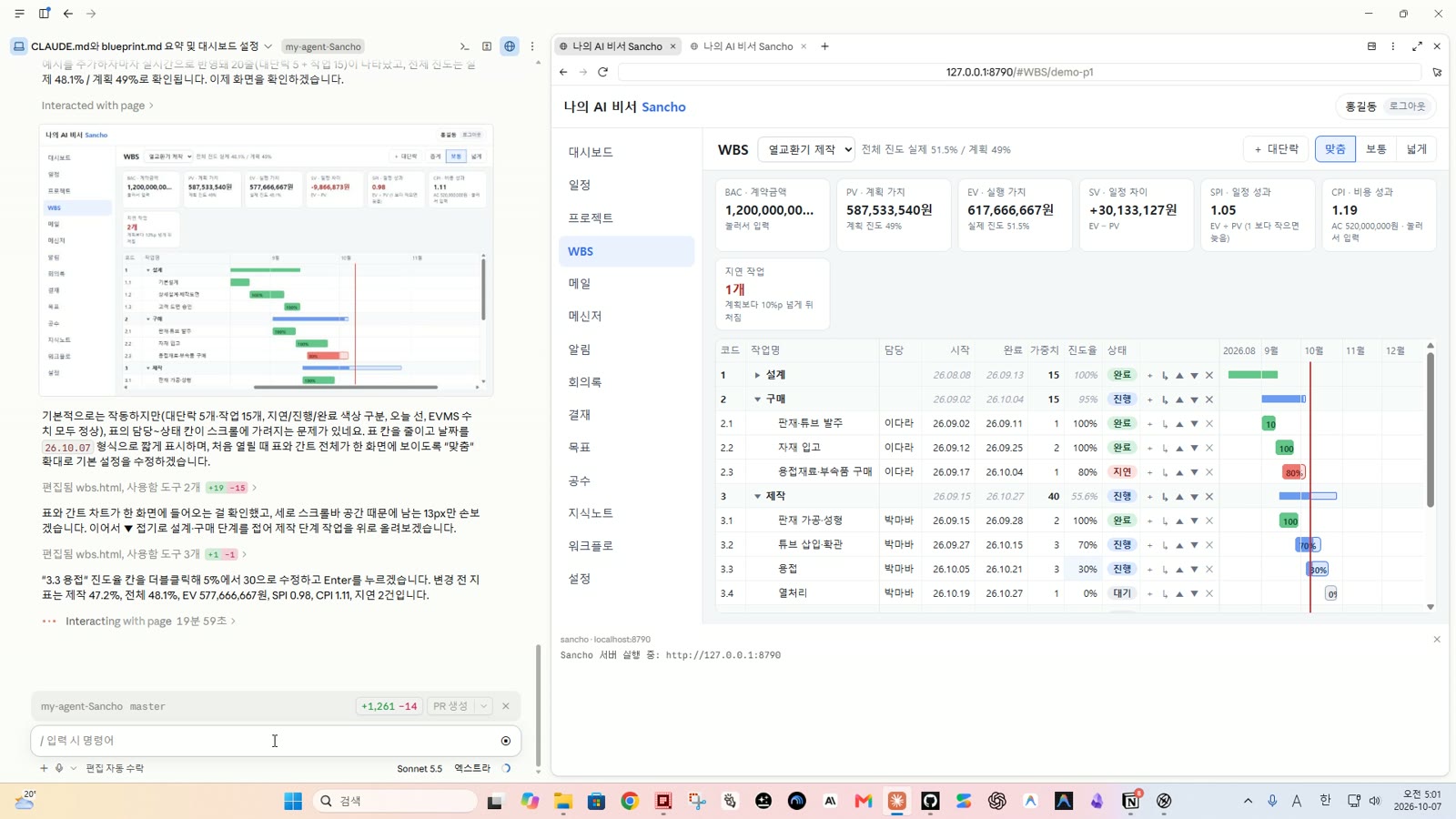
Task: Delete the 제작 row with its X icon
Action: point(1209,497)
